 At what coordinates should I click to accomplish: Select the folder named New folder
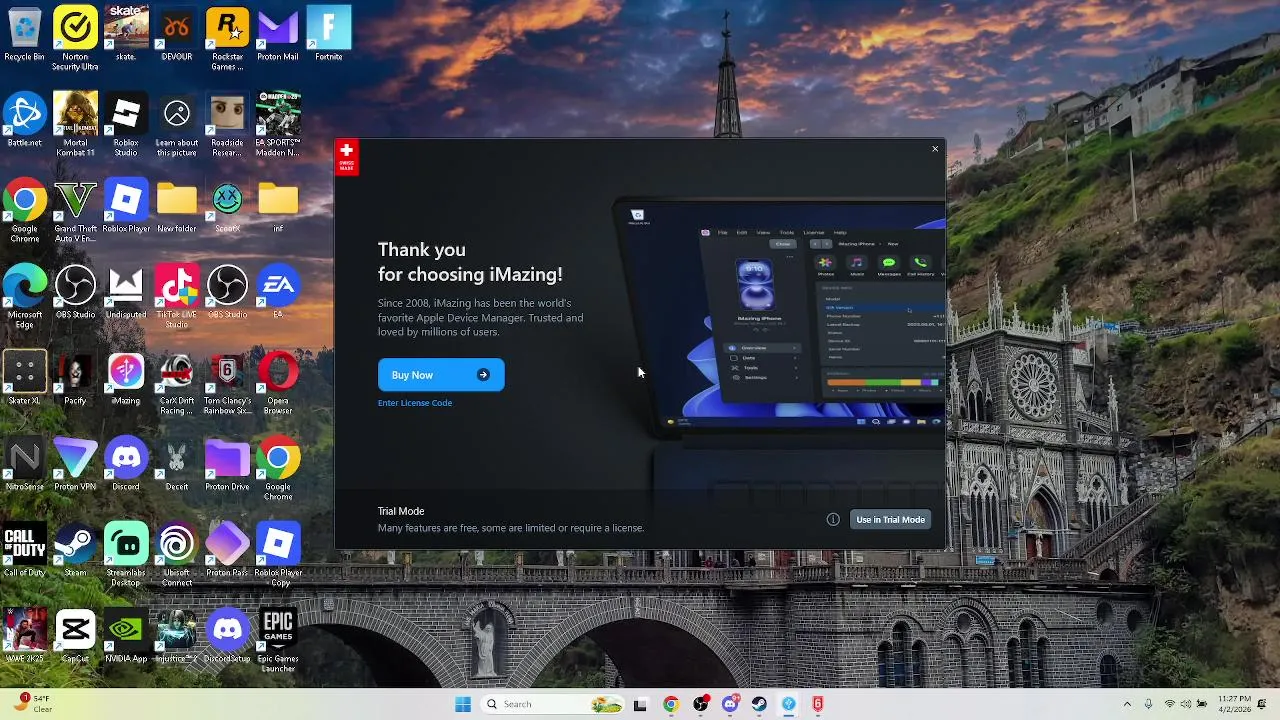[x=177, y=207]
